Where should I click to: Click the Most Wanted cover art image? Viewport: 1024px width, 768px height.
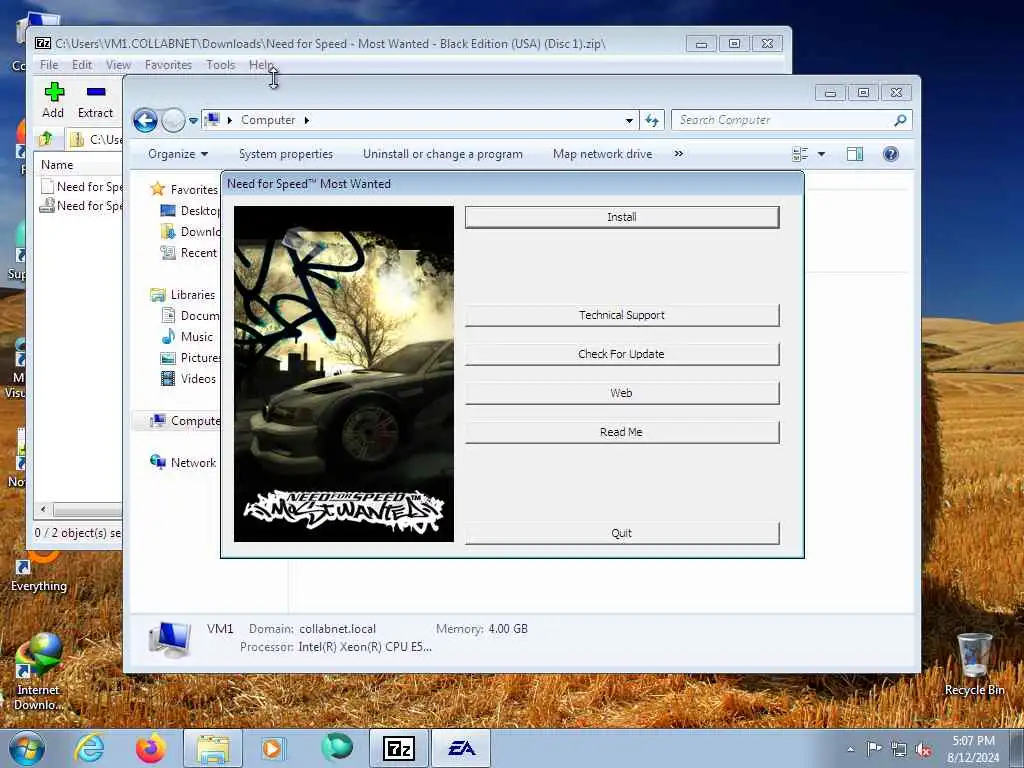pyautogui.click(x=344, y=374)
